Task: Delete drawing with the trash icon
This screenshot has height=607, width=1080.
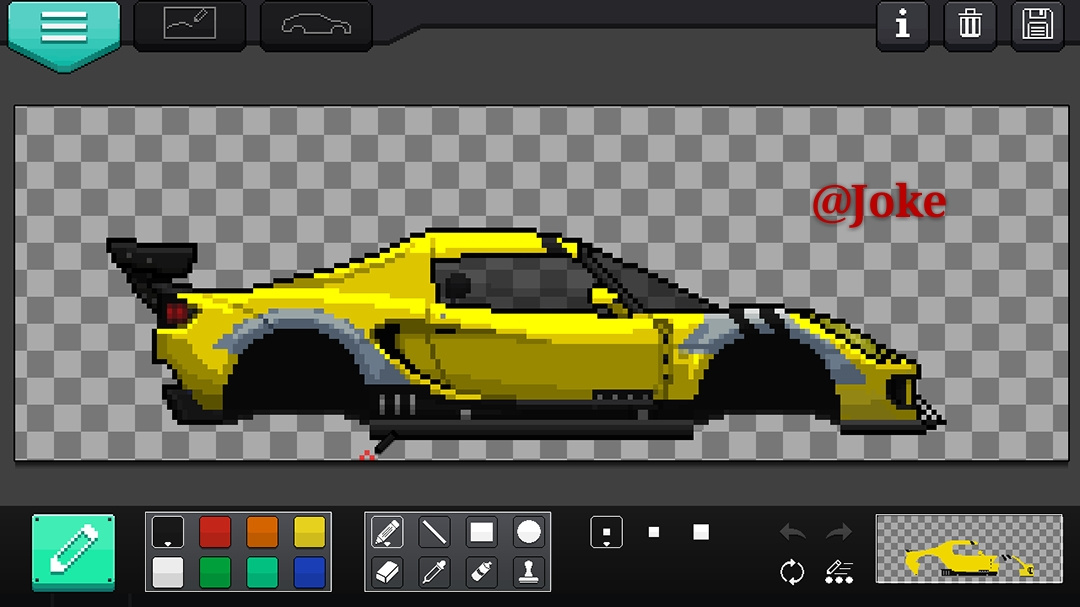Action: 970,25
